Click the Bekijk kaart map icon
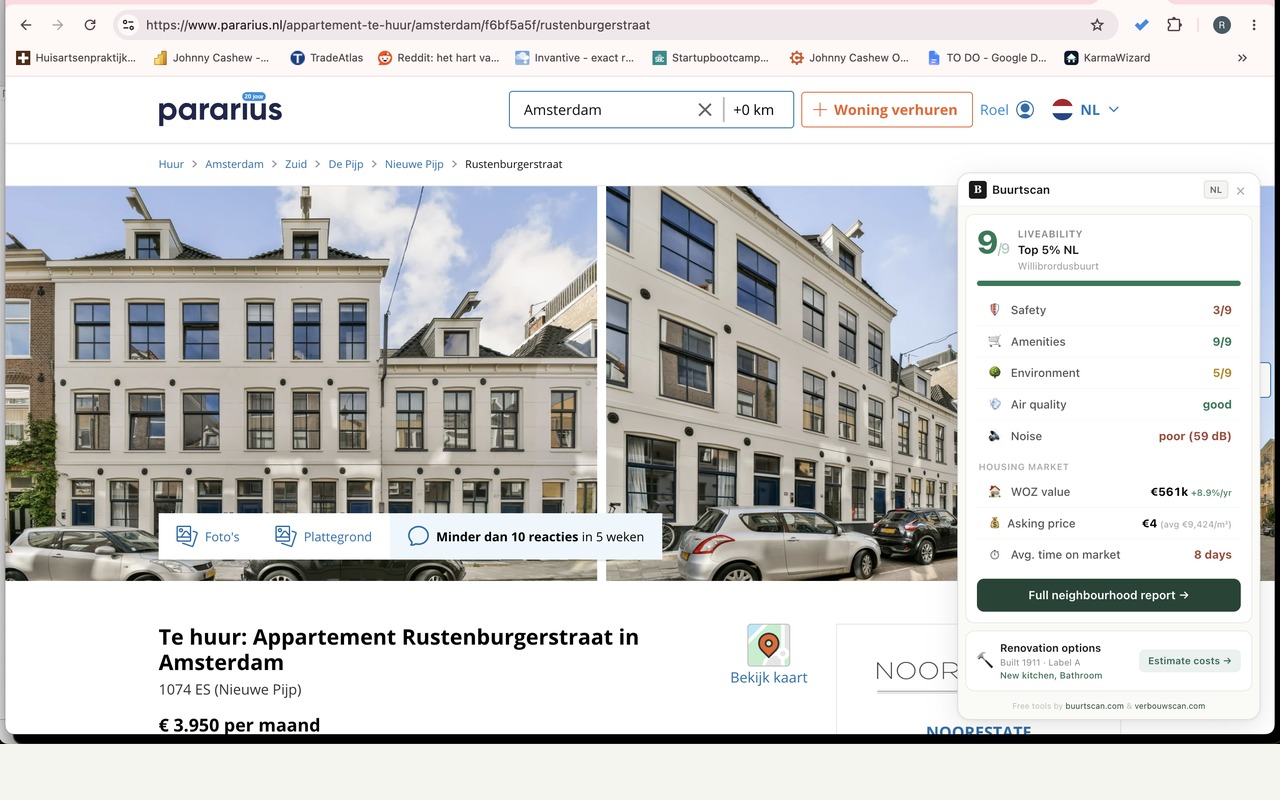The height and width of the screenshot is (800, 1280). (x=768, y=645)
